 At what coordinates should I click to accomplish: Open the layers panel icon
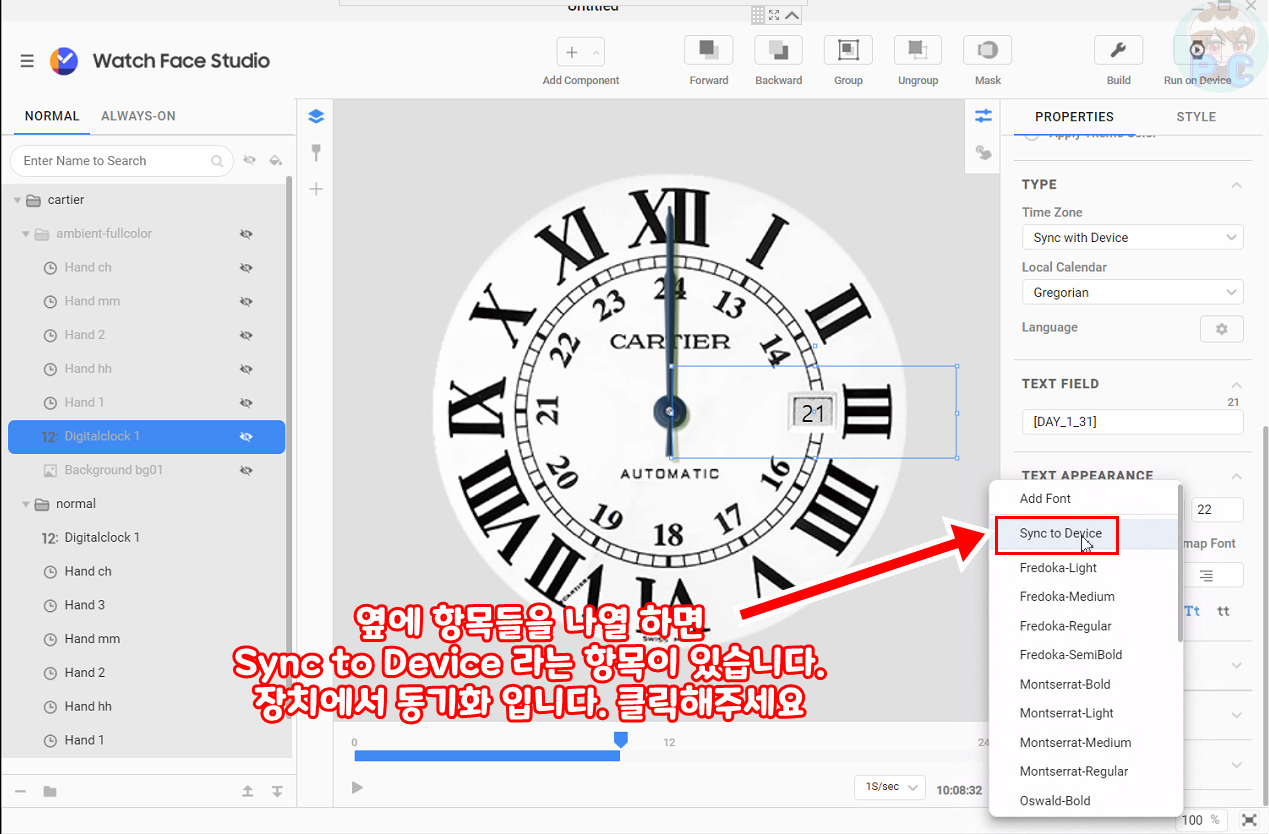[316, 117]
